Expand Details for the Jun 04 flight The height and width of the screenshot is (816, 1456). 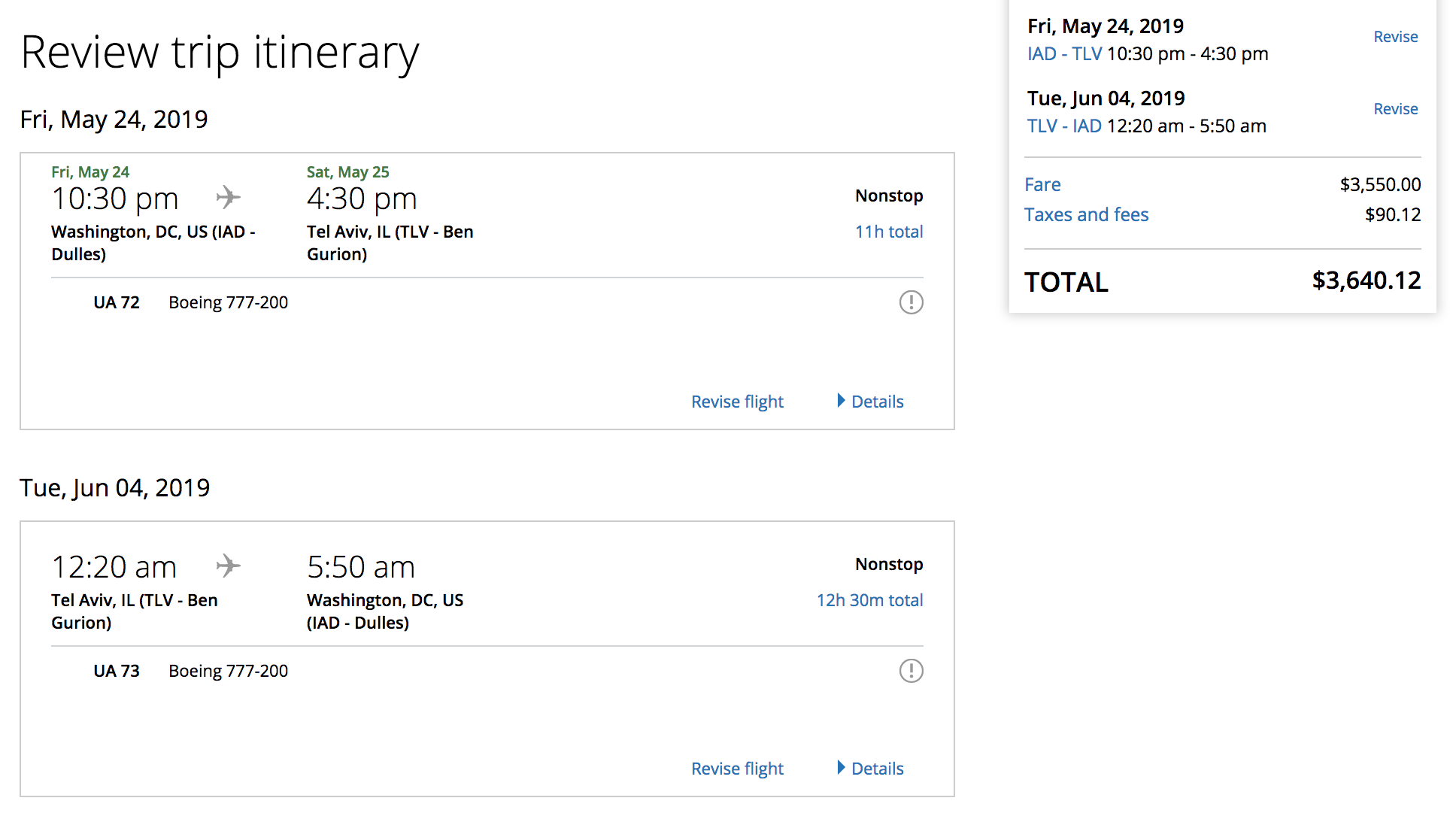(x=871, y=769)
